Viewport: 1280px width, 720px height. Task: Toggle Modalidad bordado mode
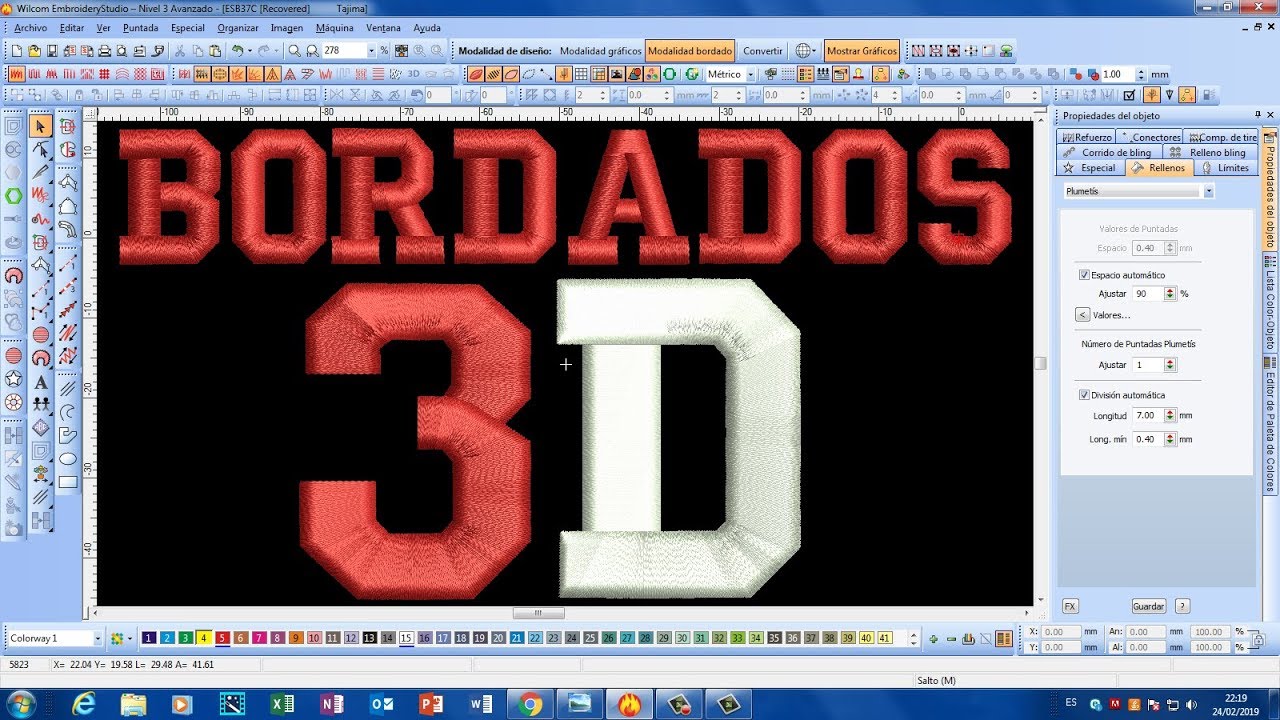pos(690,50)
